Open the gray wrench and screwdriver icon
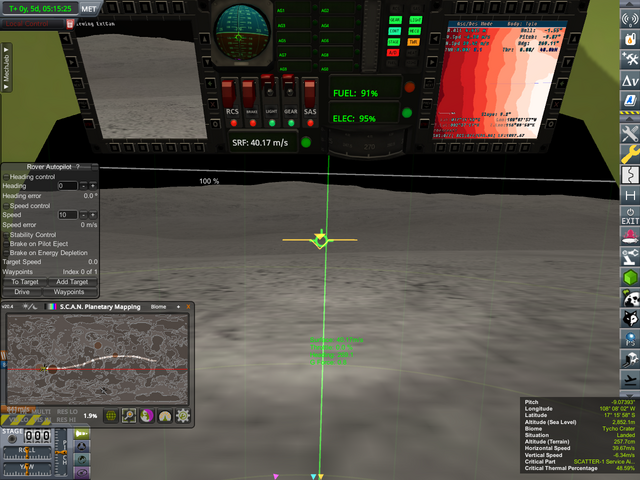This screenshot has width=640, height=480. click(x=630, y=133)
